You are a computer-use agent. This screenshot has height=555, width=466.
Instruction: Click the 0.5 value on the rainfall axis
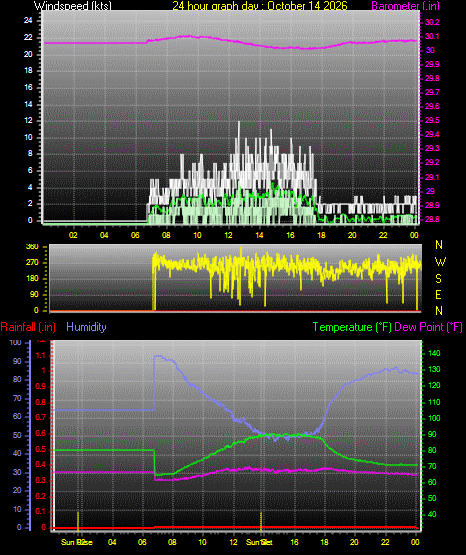(x=41, y=449)
